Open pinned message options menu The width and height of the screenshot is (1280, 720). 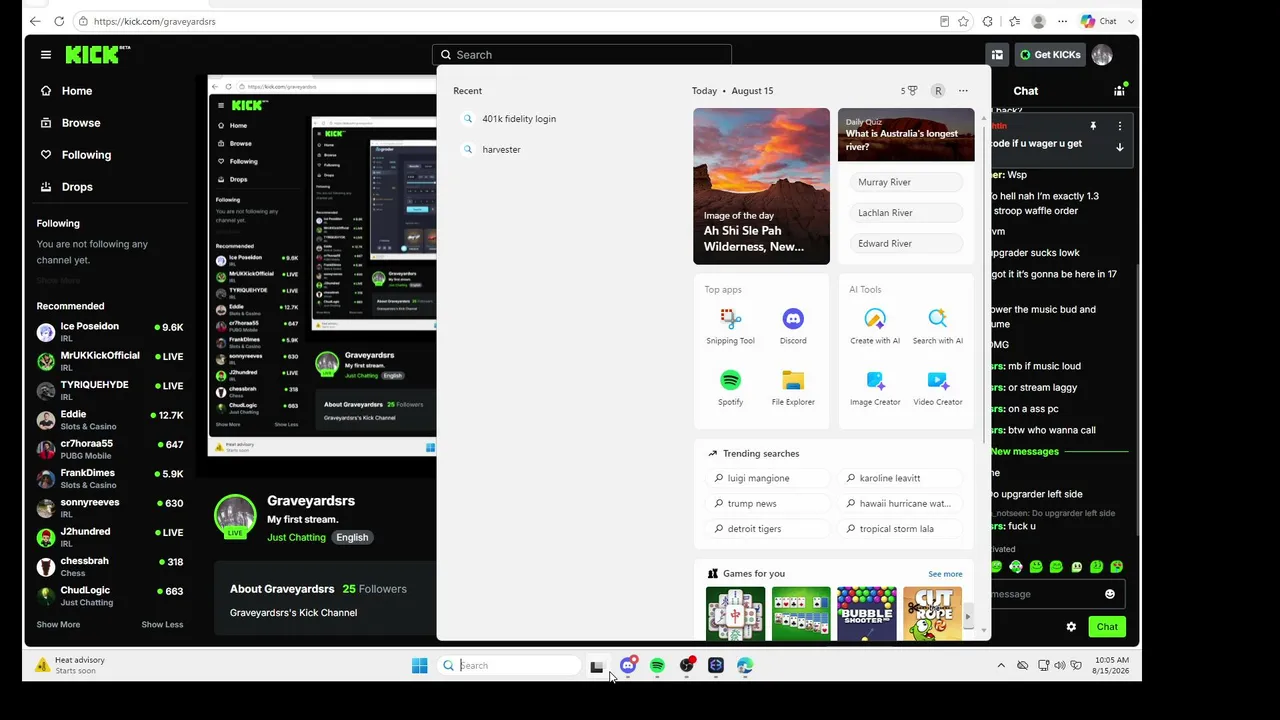tap(1120, 126)
